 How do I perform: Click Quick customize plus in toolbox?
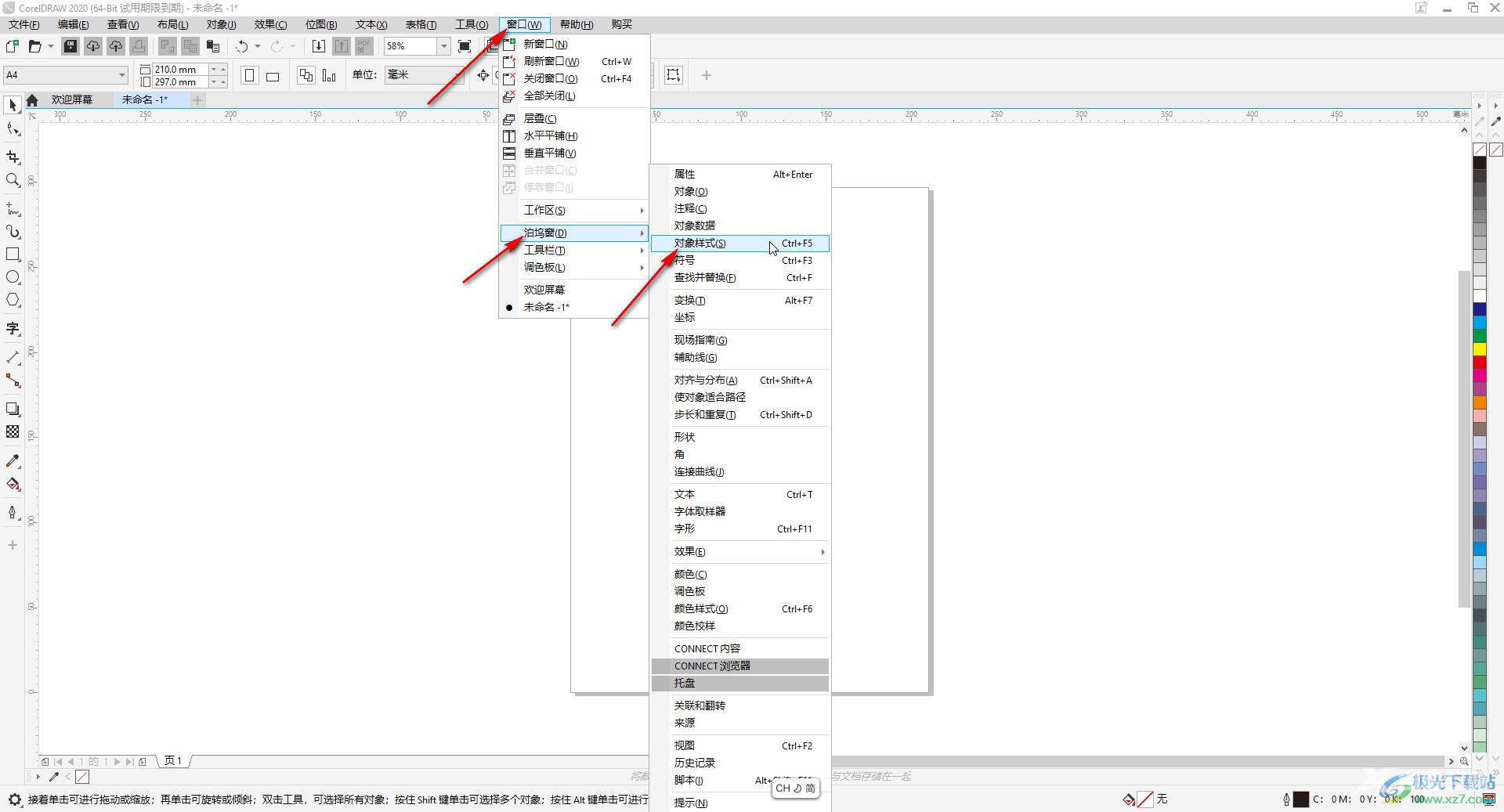click(13, 545)
